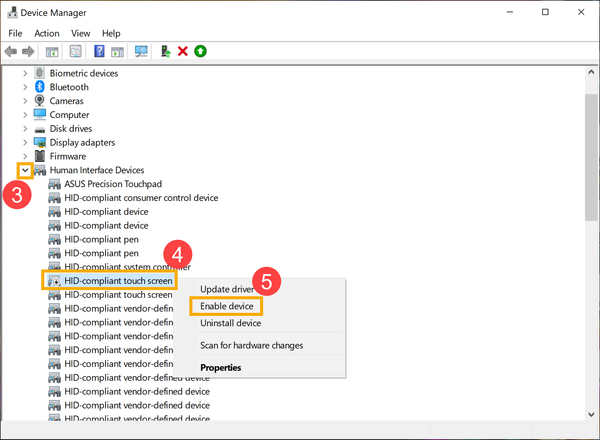Choose Enable device from context menu
Image resolution: width=600 pixels, height=440 pixels.
(226, 305)
